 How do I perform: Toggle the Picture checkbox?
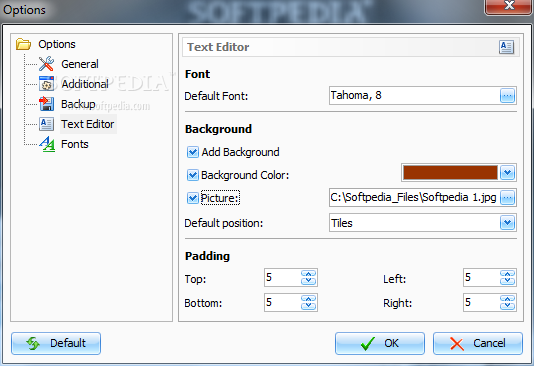coord(193,198)
